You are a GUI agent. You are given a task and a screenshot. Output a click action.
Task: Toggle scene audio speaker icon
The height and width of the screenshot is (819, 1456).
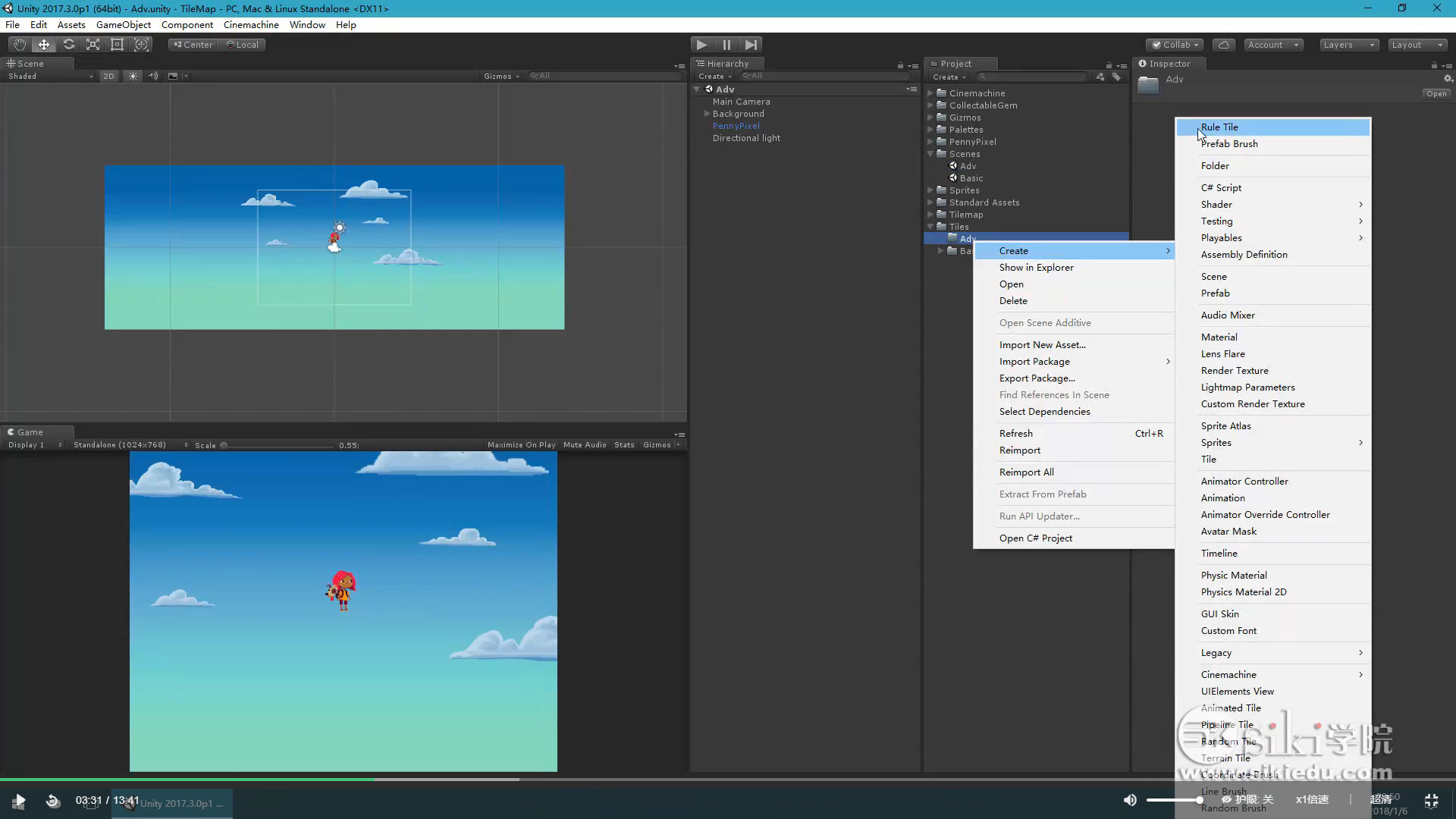tap(153, 76)
